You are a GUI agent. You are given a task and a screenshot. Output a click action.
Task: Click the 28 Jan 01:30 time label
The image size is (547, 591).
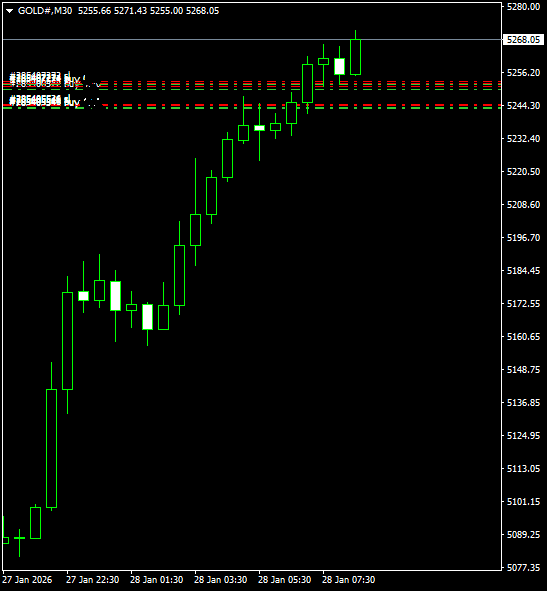[x=156, y=579]
